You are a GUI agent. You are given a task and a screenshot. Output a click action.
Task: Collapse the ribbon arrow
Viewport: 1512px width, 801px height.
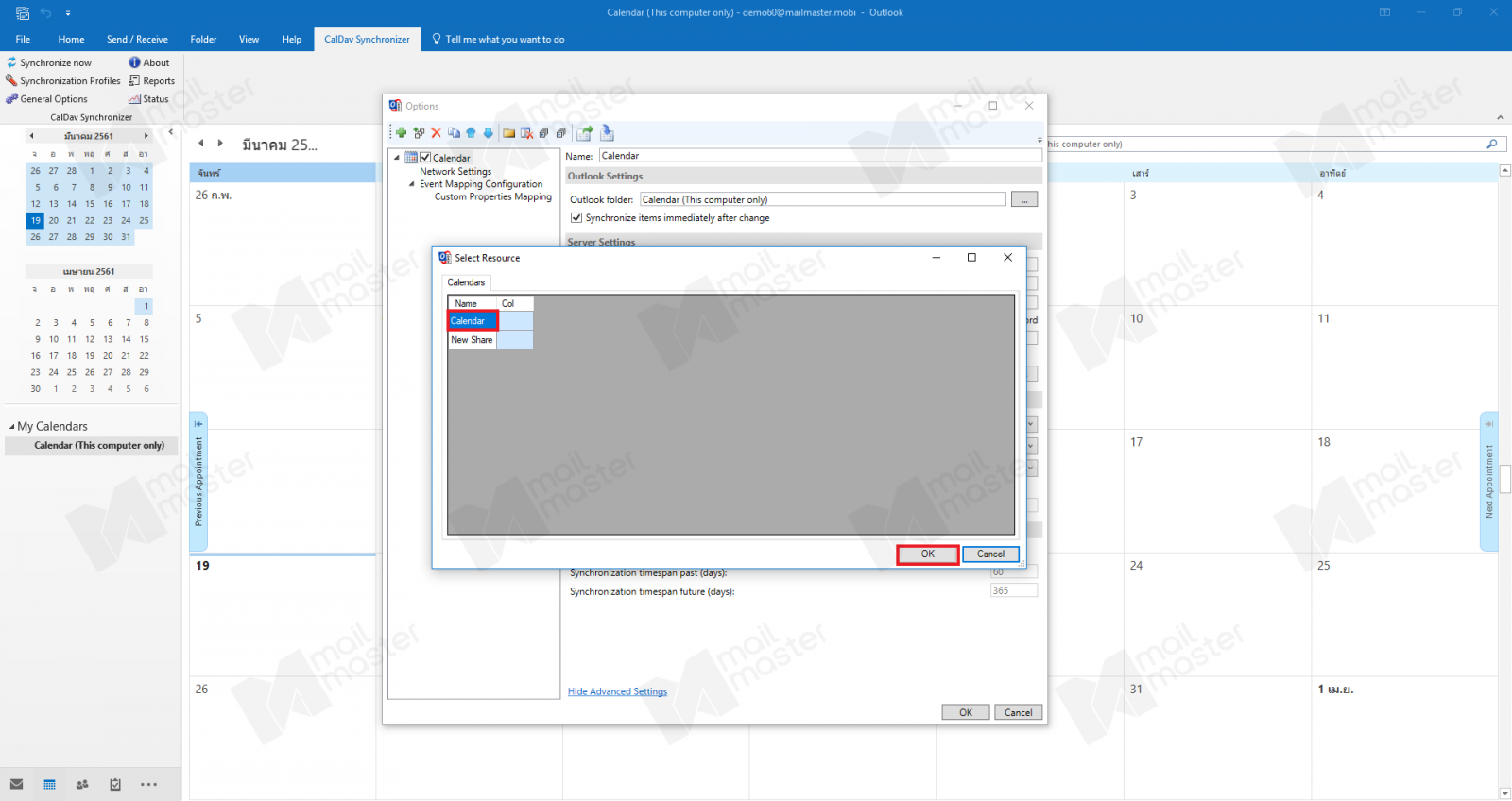tap(1501, 117)
